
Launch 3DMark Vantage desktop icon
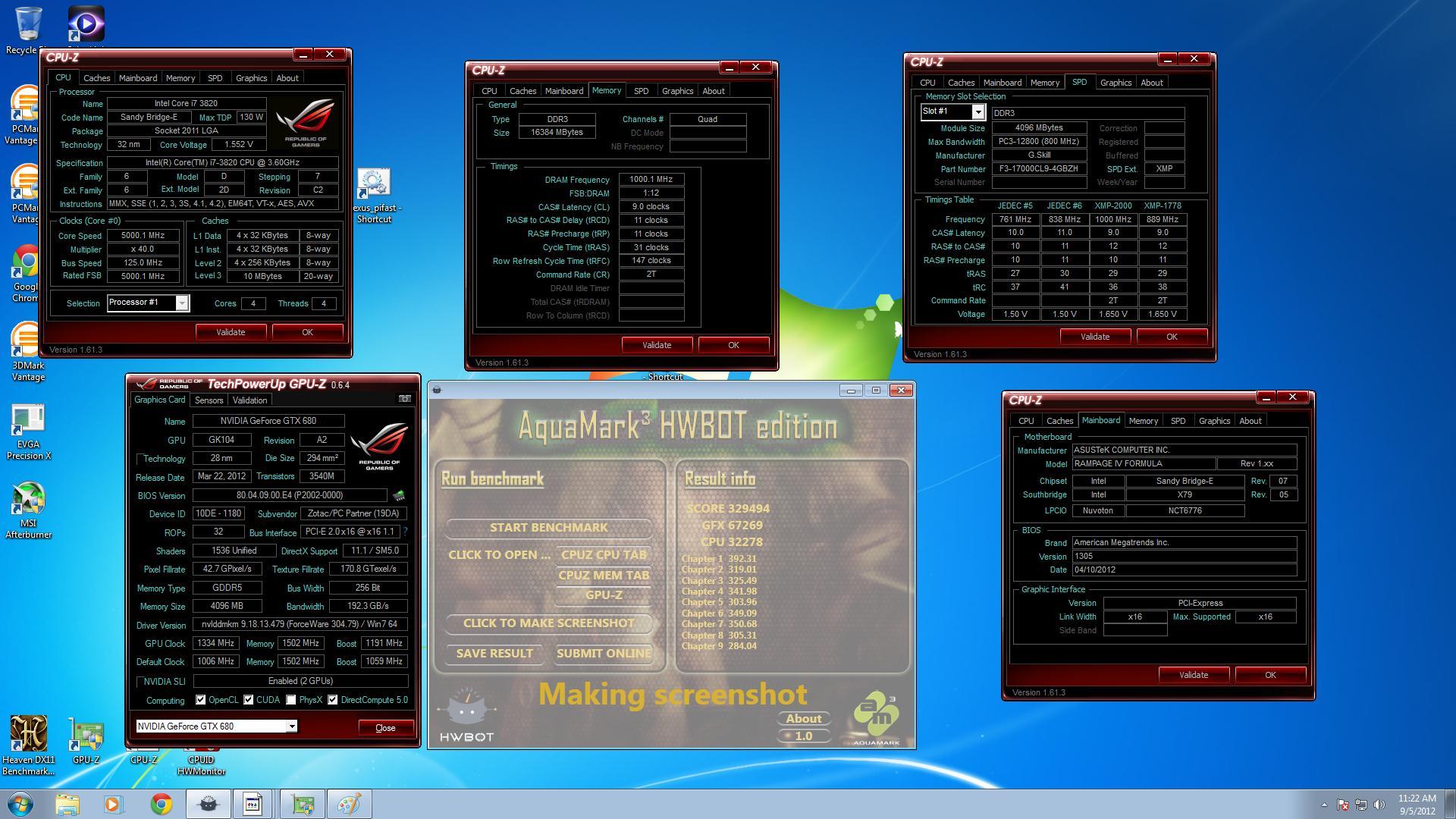pyautogui.click(x=28, y=350)
